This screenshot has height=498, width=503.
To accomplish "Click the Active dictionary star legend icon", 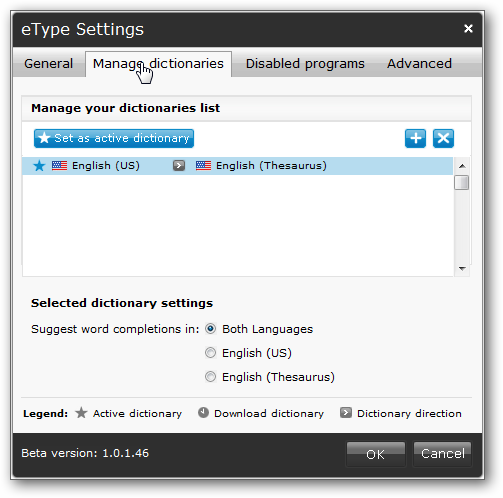I will point(81,413).
